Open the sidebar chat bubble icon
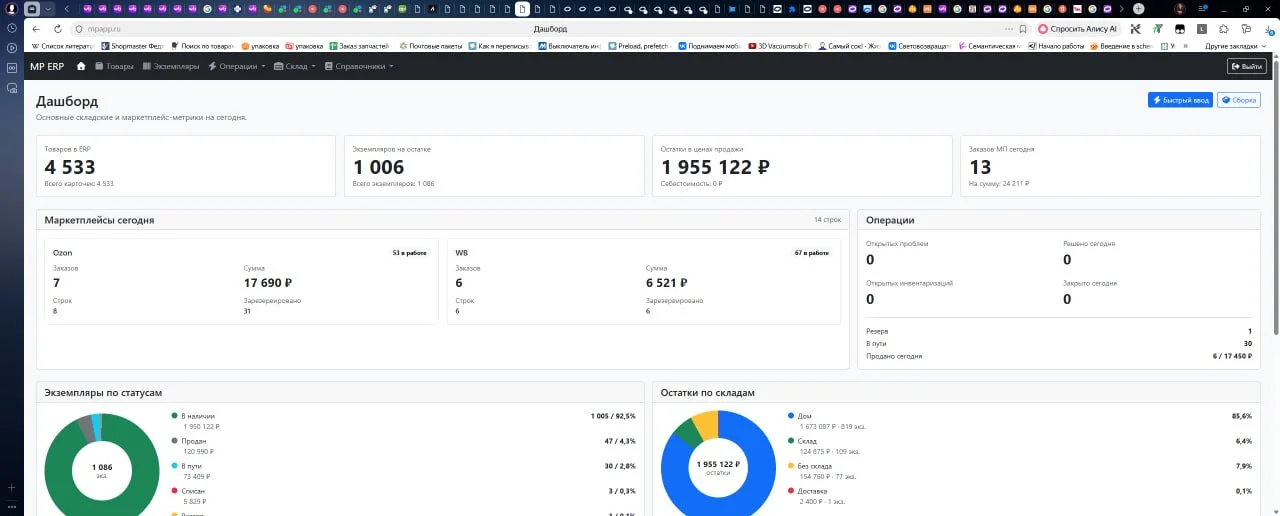The width and height of the screenshot is (1280, 516). 12,87
